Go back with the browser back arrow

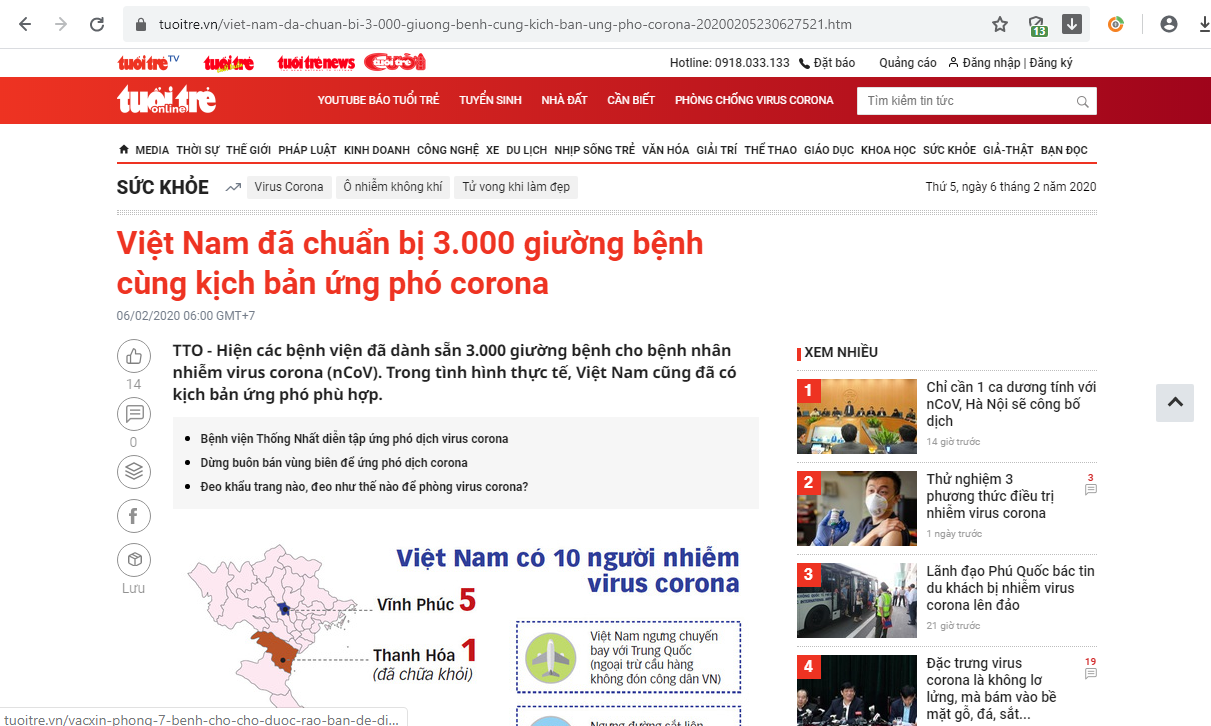(x=25, y=25)
